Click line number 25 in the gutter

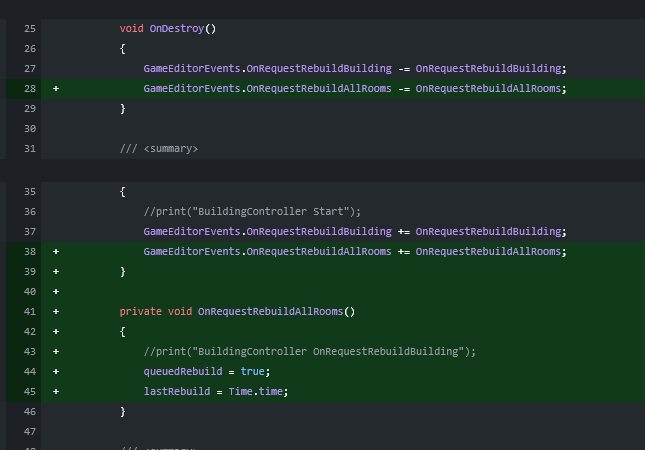coord(29,28)
